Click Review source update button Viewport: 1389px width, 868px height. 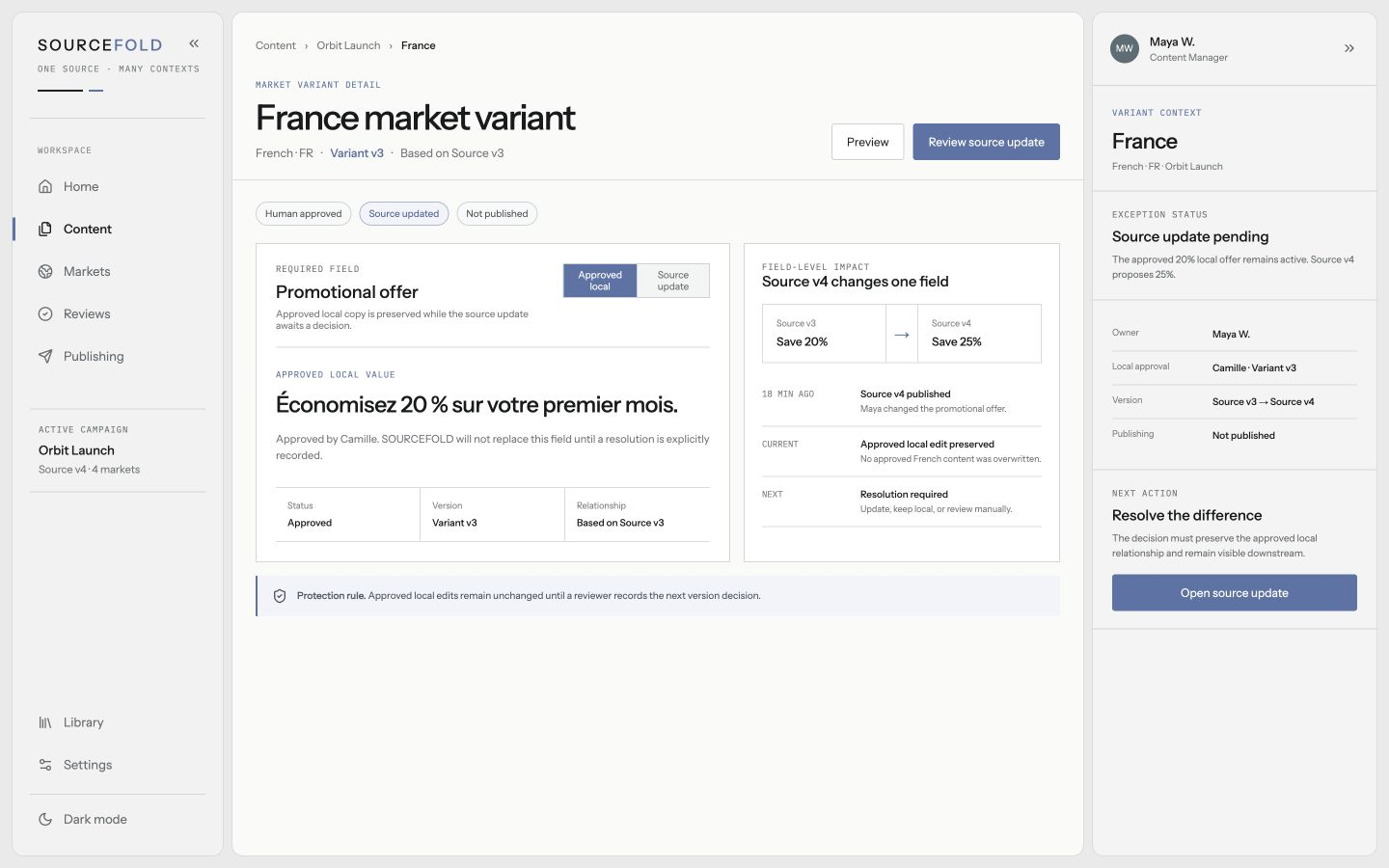coord(986,142)
